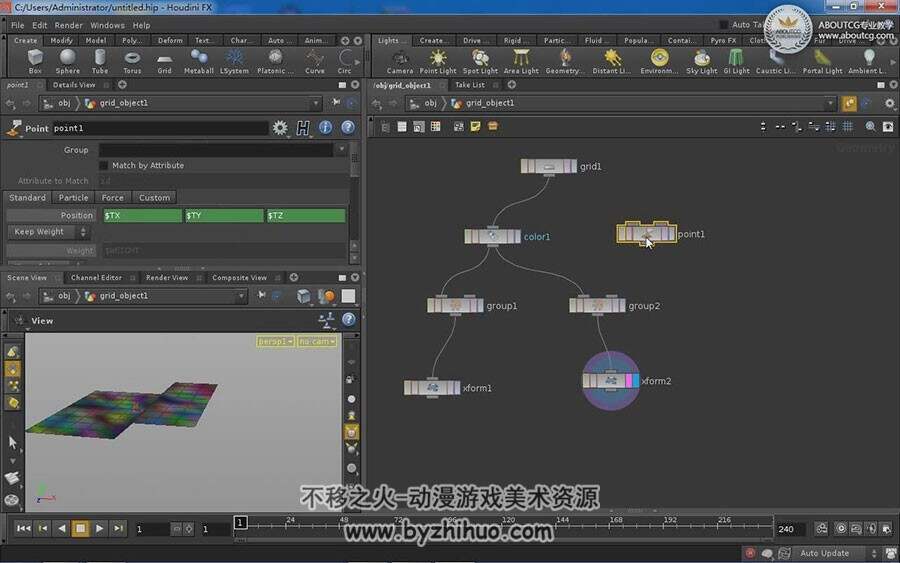Add an Area Light
The image size is (900, 563).
521,61
